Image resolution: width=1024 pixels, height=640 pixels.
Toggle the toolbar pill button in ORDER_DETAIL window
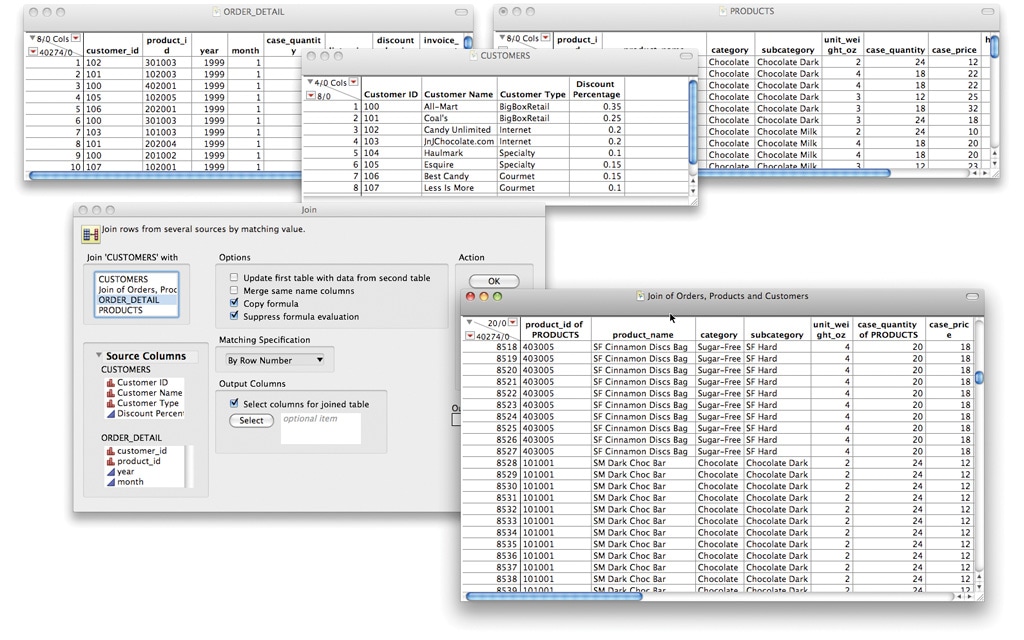461,12
